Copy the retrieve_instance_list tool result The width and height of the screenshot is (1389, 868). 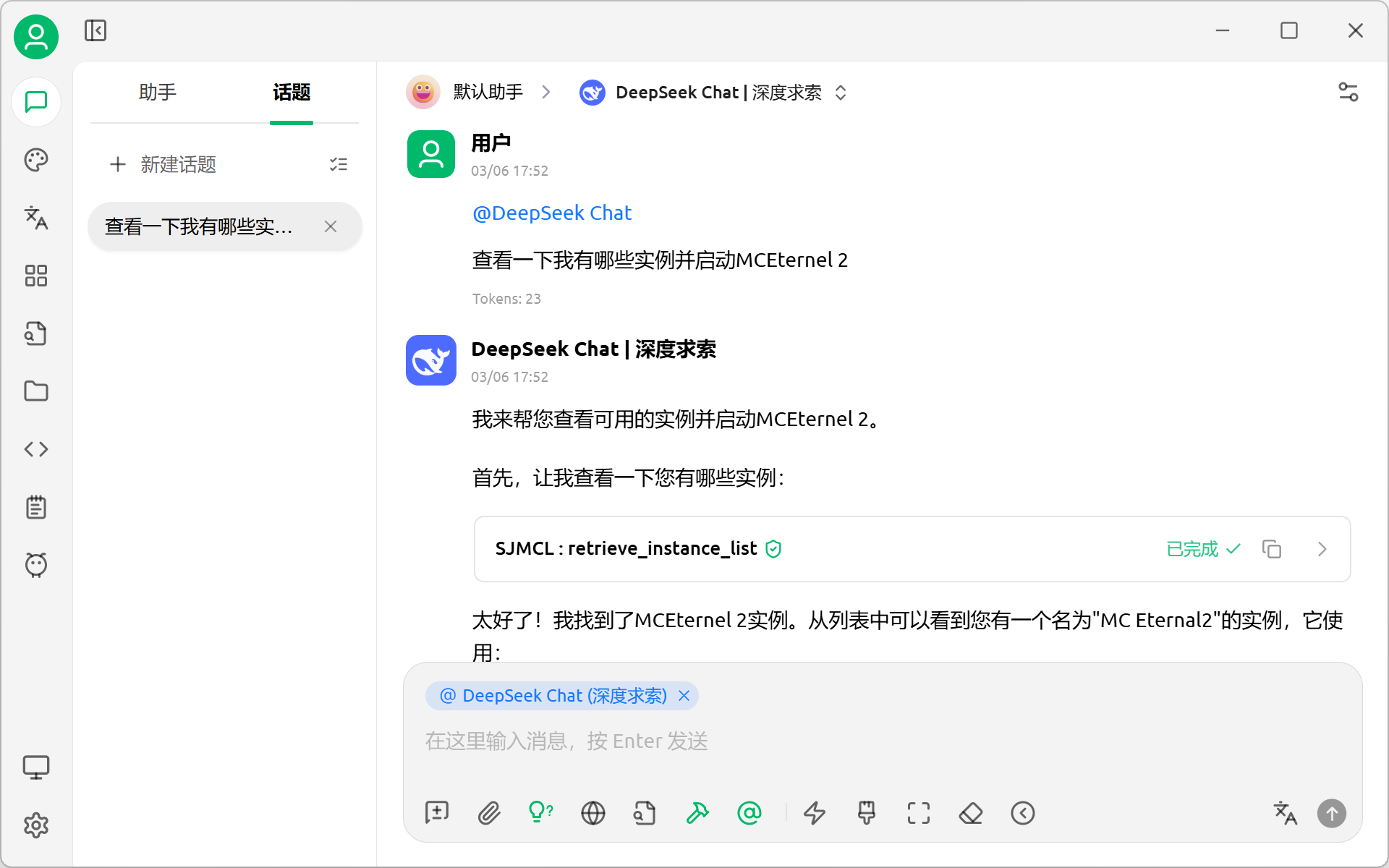click(x=1272, y=549)
